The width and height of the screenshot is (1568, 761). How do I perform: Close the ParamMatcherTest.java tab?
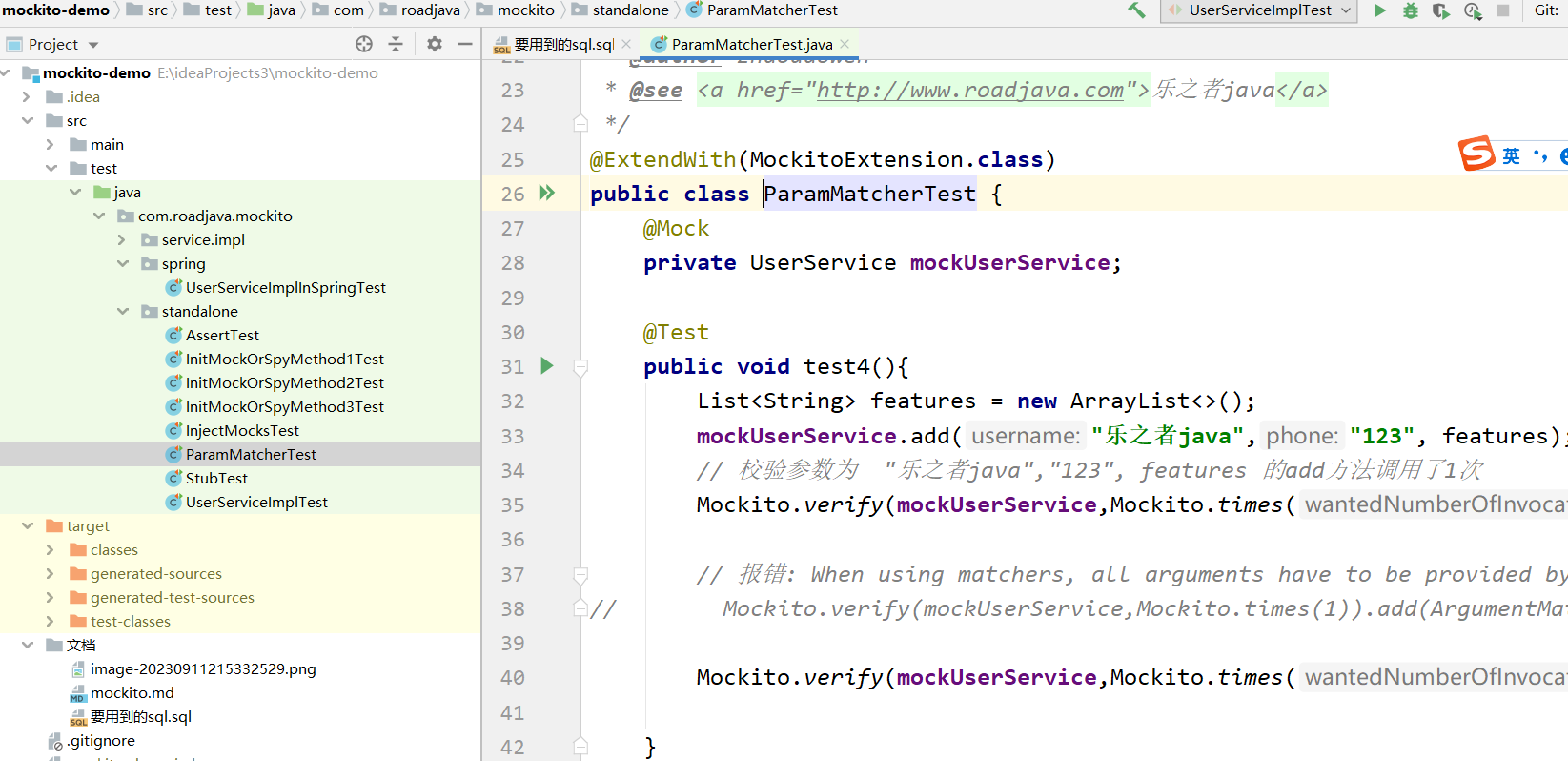(845, 44)
